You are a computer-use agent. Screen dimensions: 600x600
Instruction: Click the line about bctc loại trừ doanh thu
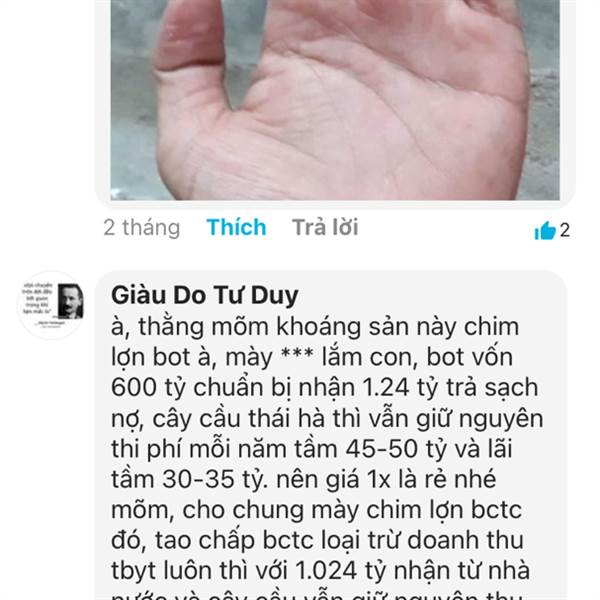318,540
